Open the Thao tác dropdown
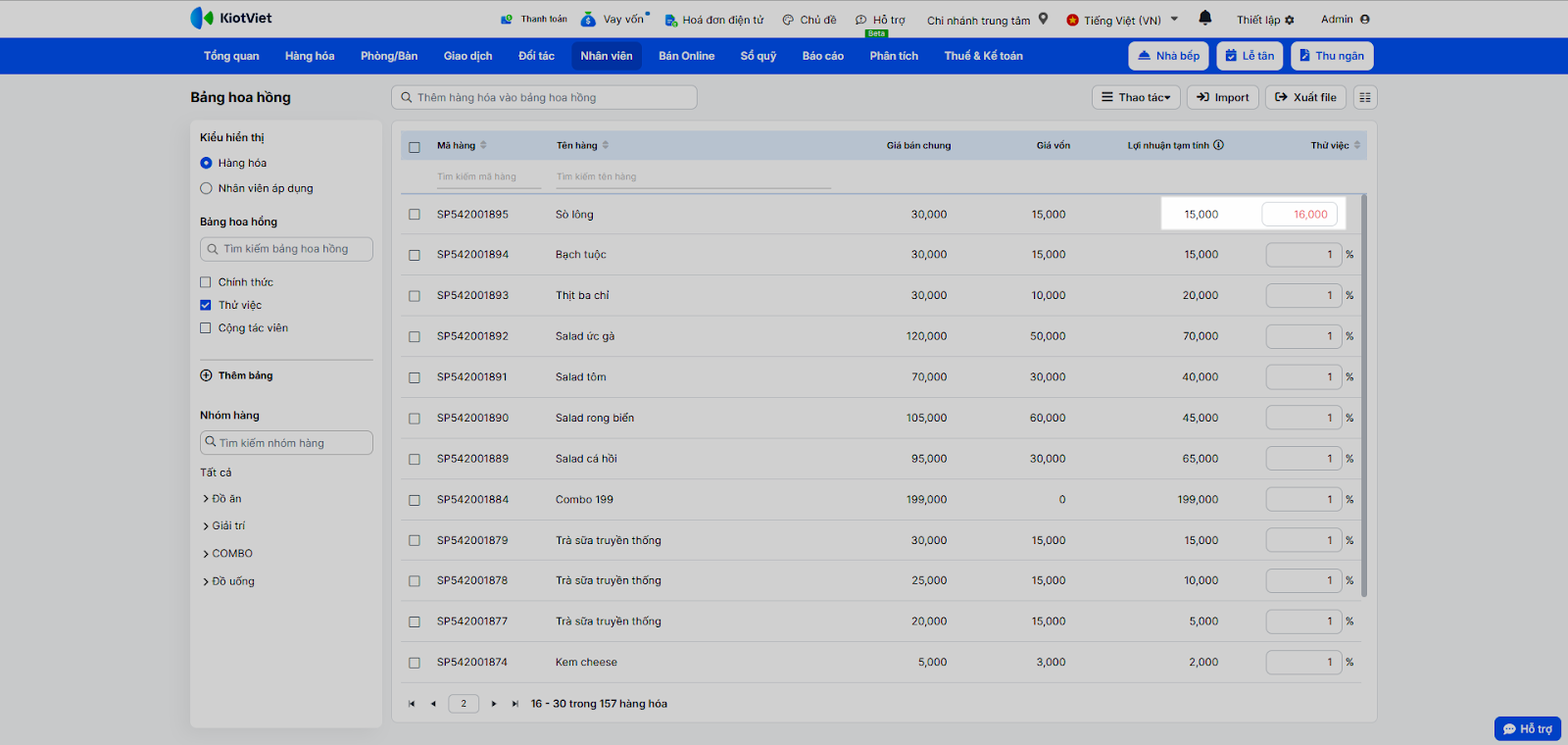Screen dimensions: 1568x745 point(1136,97)
